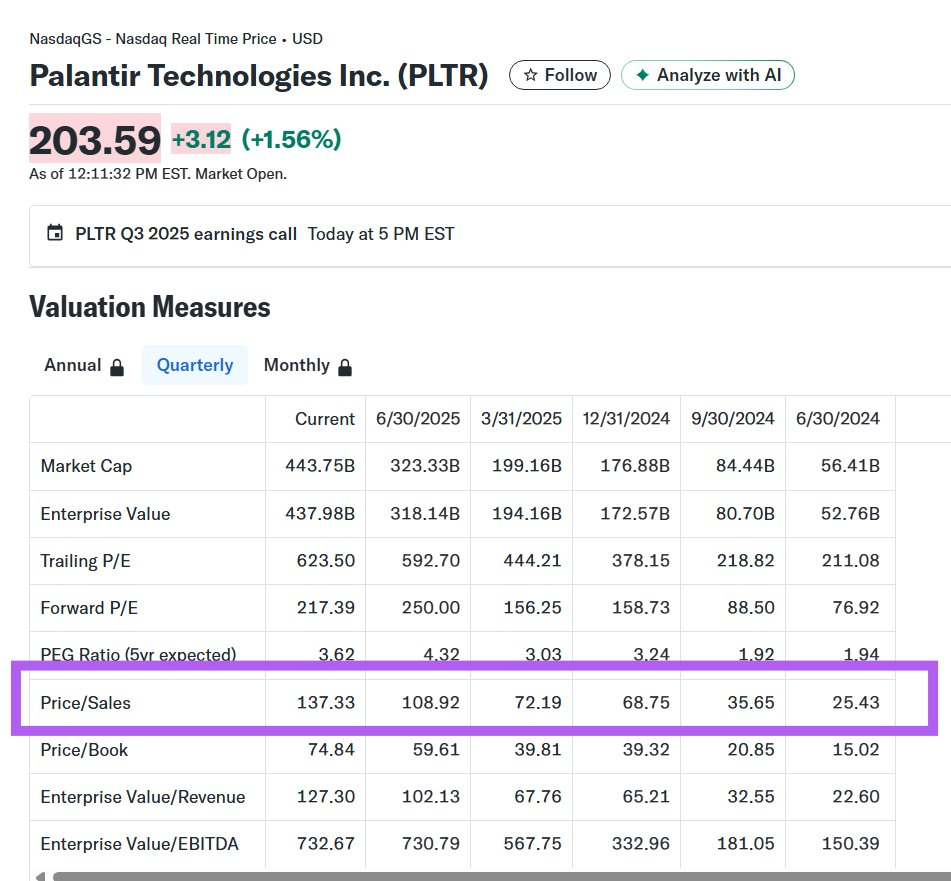Screen dimensions: 951x881
Task: Follow Palantir Technologies stock
Action: coord(559,75)
